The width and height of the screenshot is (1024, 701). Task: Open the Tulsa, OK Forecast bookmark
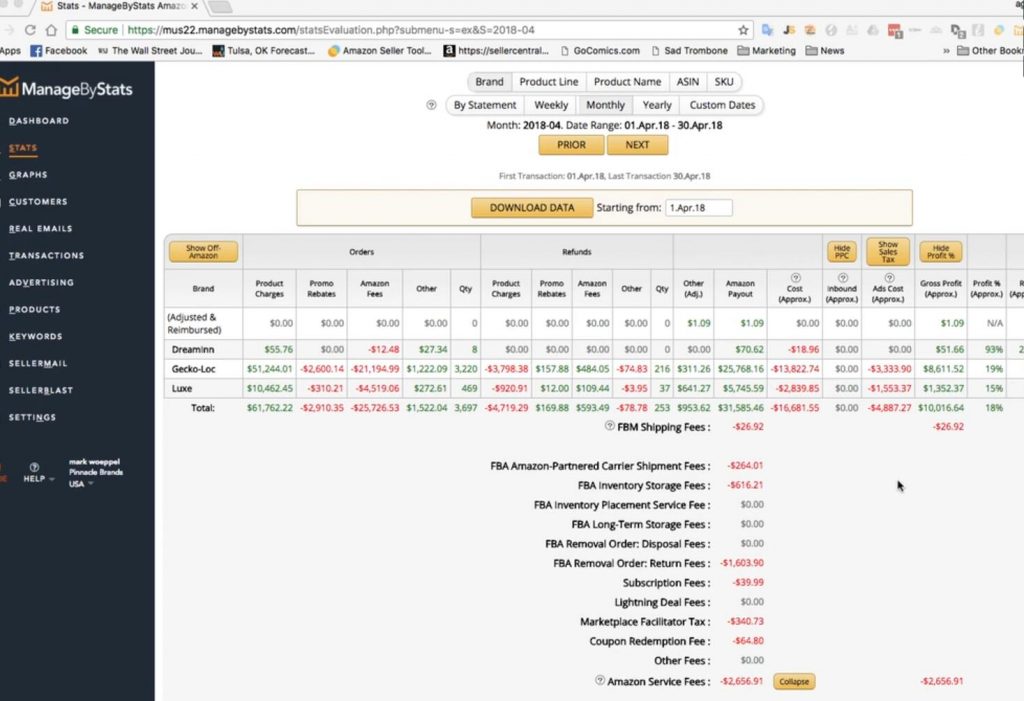pos(263,50)
